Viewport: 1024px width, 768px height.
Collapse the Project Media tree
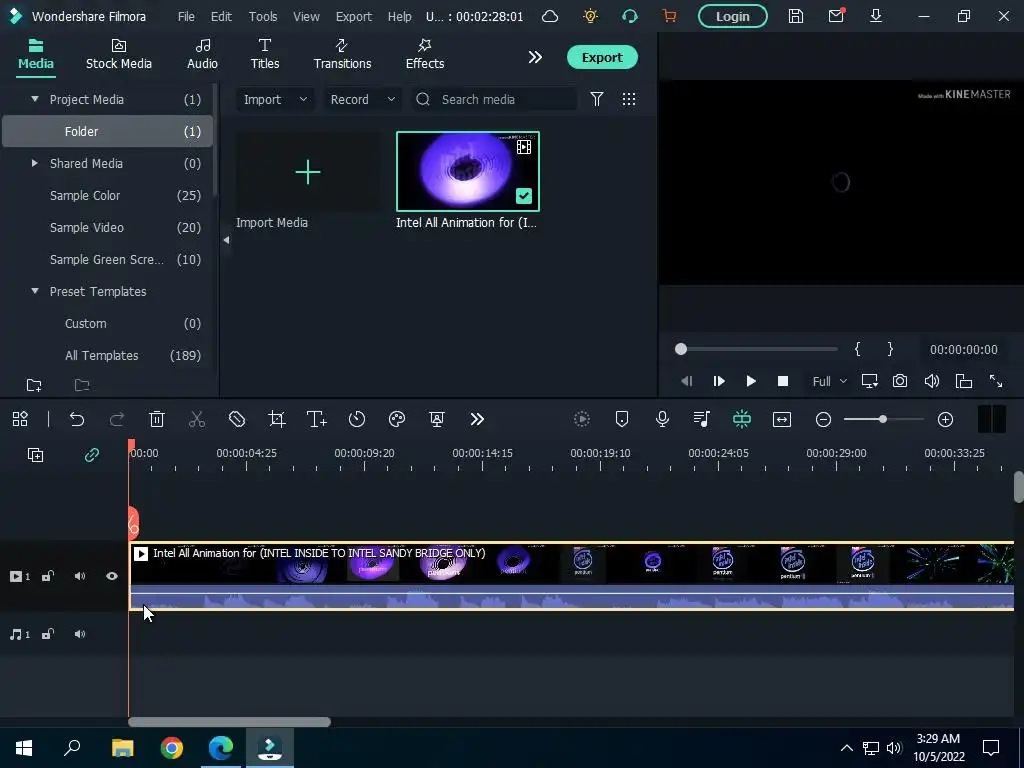[35, 99]
